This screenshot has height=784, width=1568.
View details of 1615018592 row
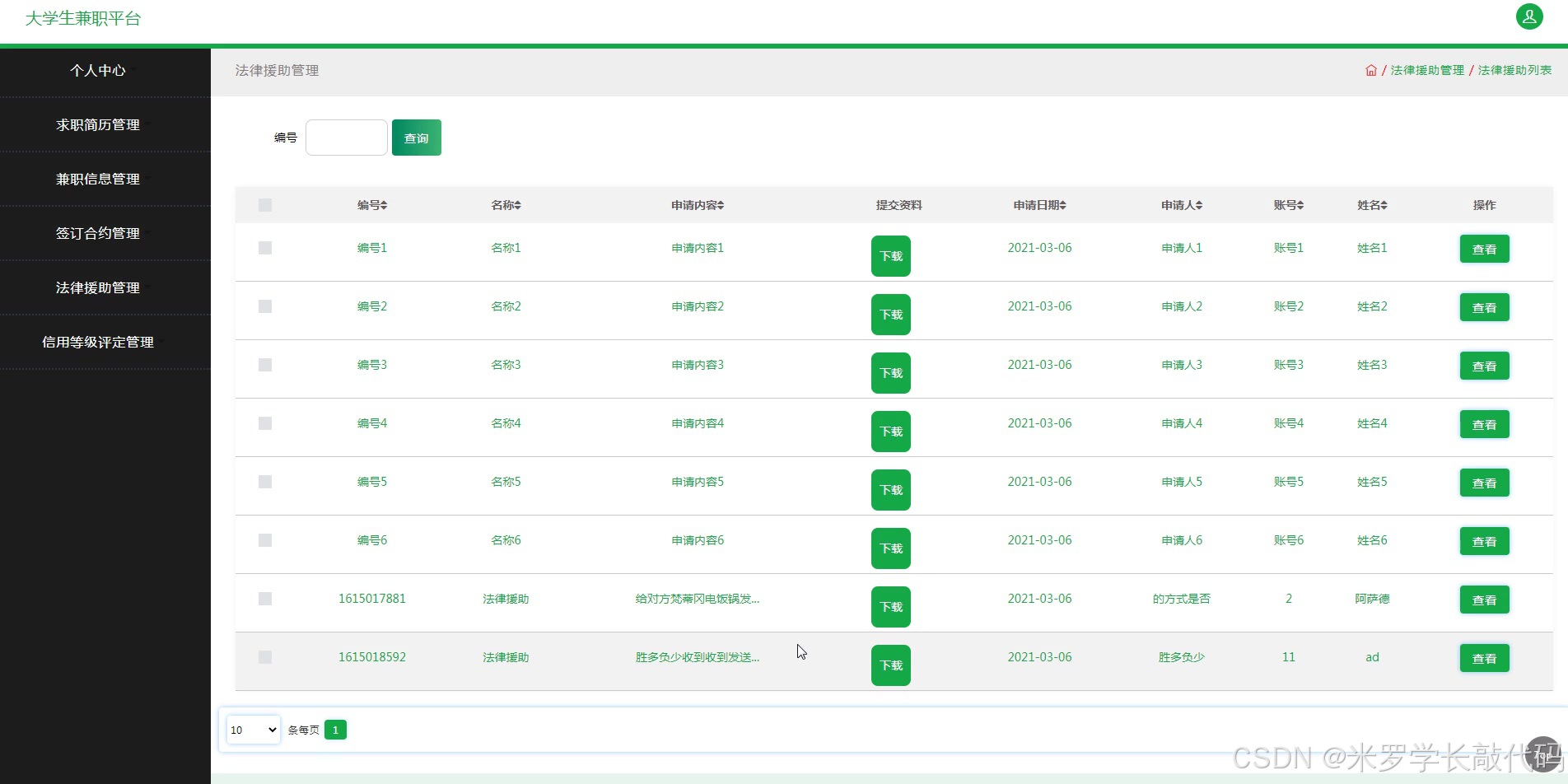(1485, 658)
